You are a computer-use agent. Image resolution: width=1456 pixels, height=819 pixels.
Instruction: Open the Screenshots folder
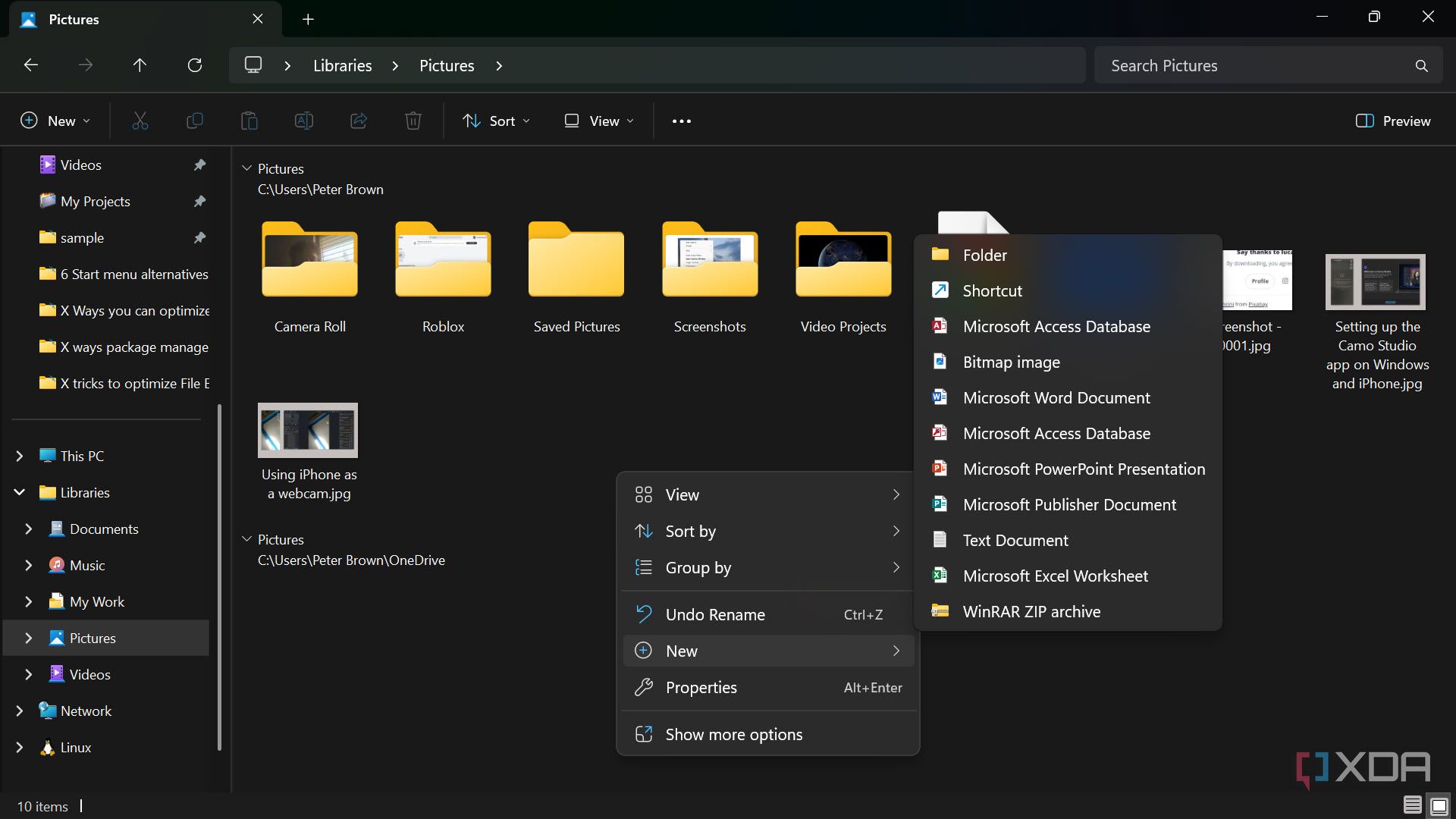[x=711, y=278]
